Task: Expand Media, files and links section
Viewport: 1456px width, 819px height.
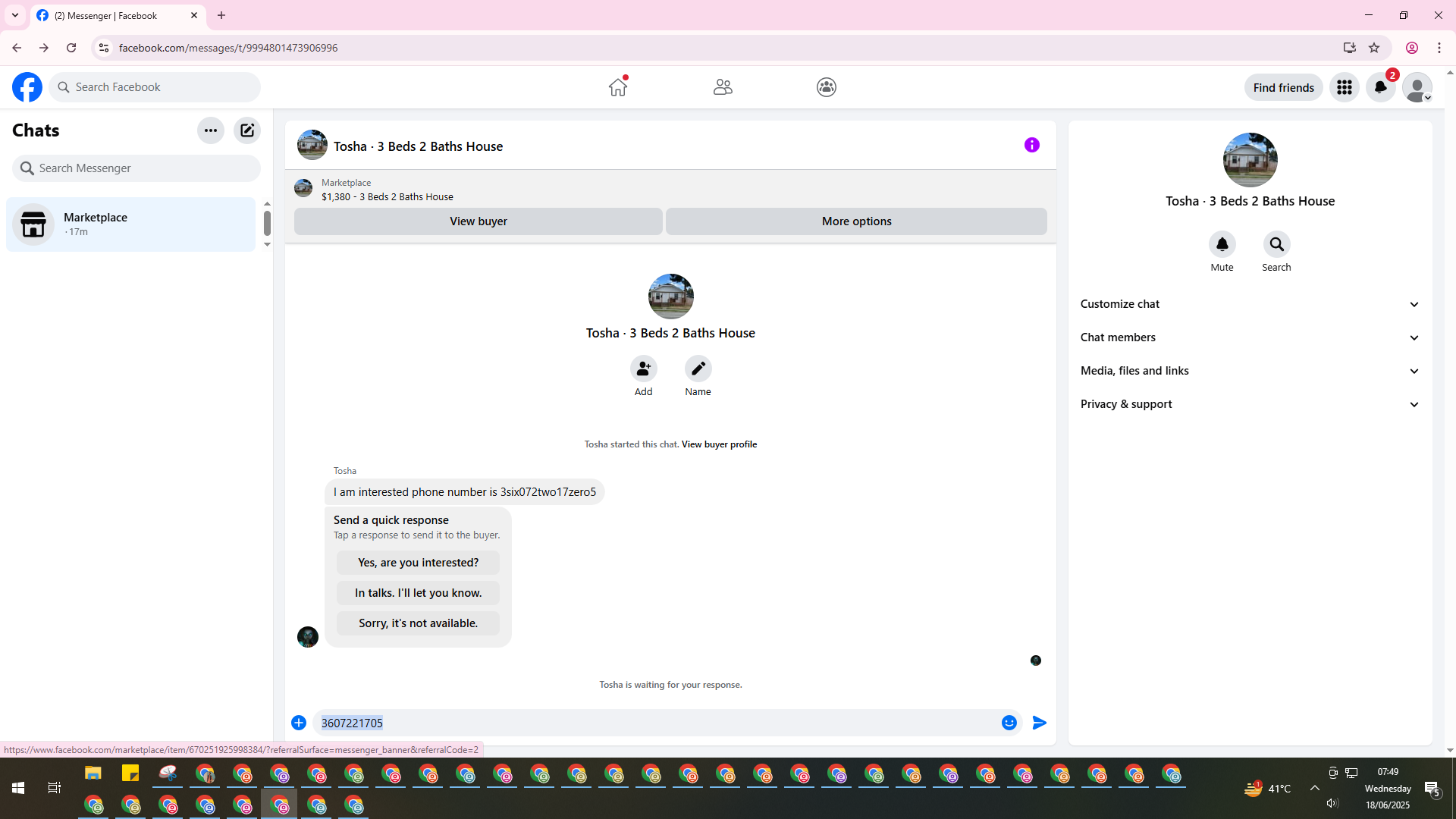Action: click(1250, 371)
